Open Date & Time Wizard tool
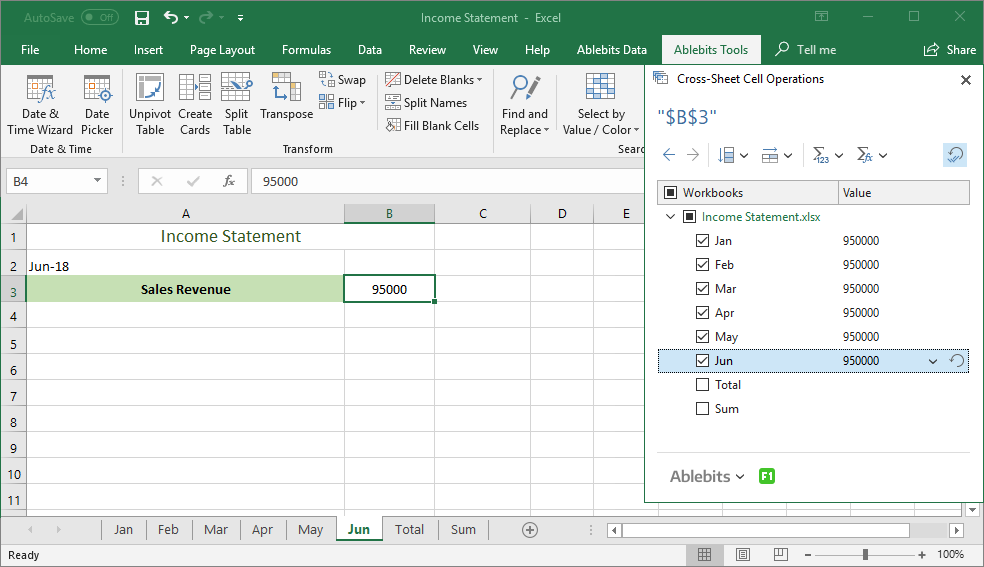 click(40, 105)
